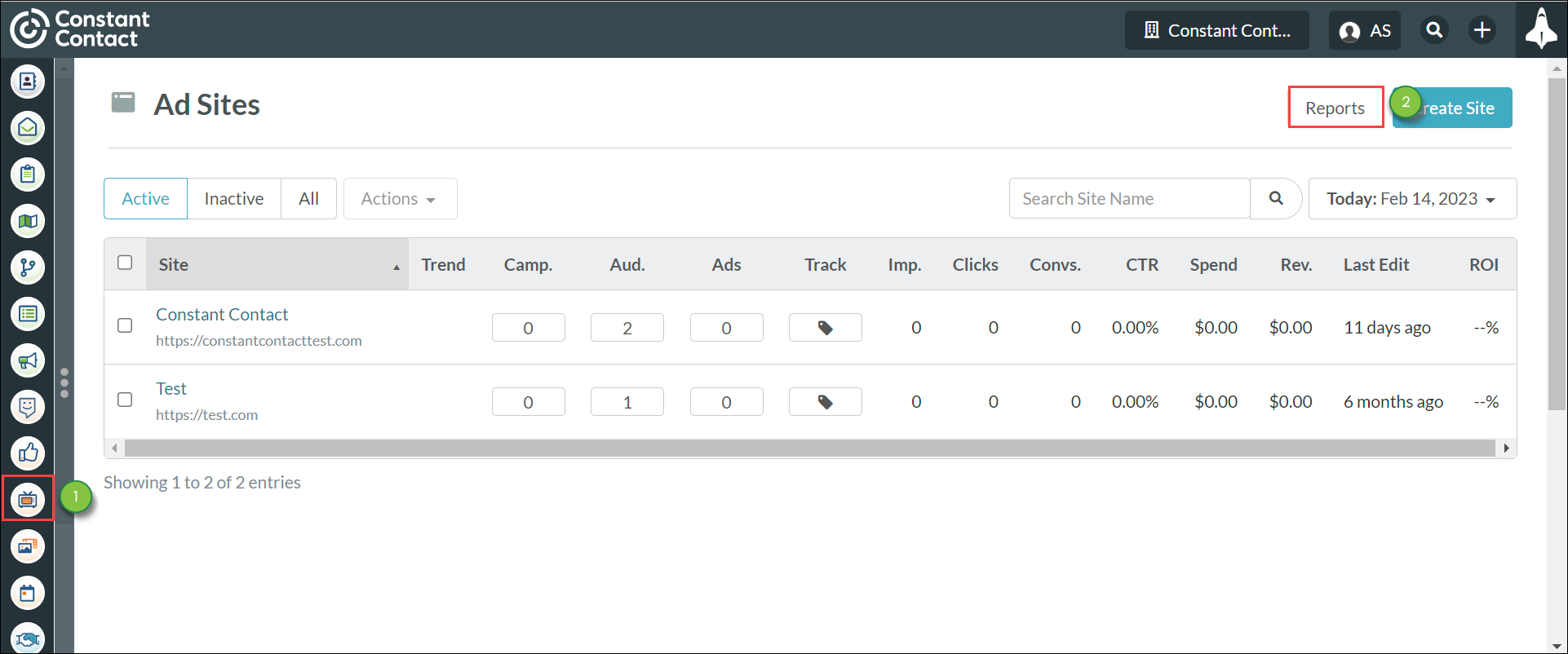1568x654 pixels.
Task: Click the Constant Contact logo
Action: tap(80, 29)
